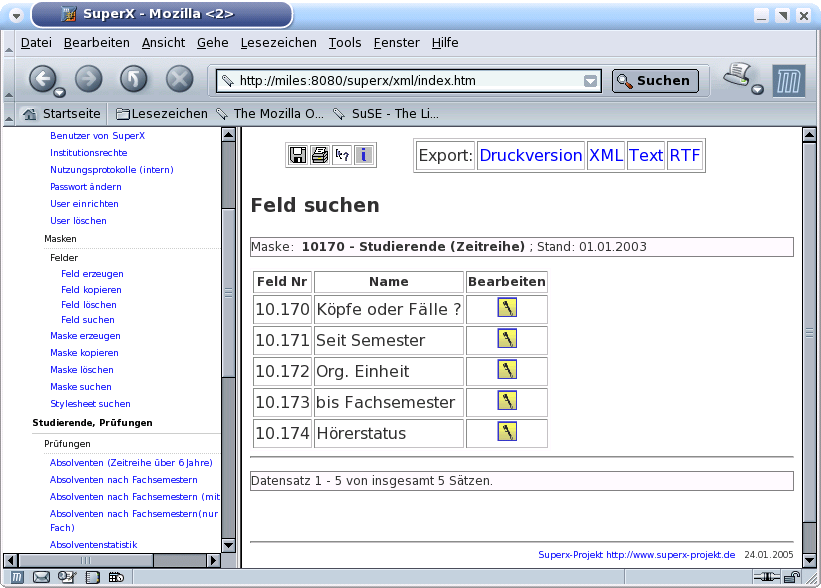Click edit icon for Org. Einheit row
The width and height of the screenshot is (821, 588).
tap(507, 370)
